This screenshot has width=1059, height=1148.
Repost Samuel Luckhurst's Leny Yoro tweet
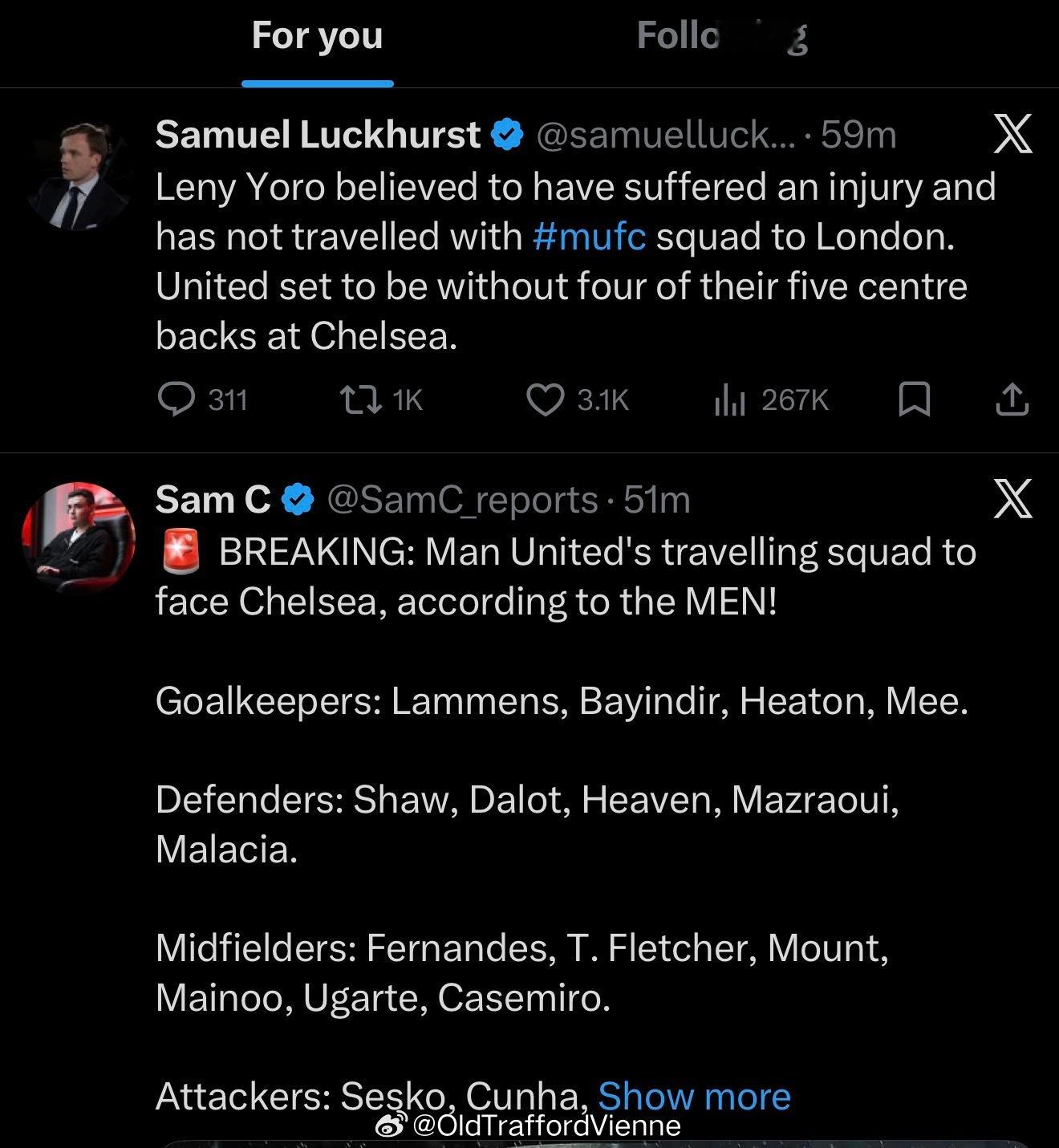360,399
